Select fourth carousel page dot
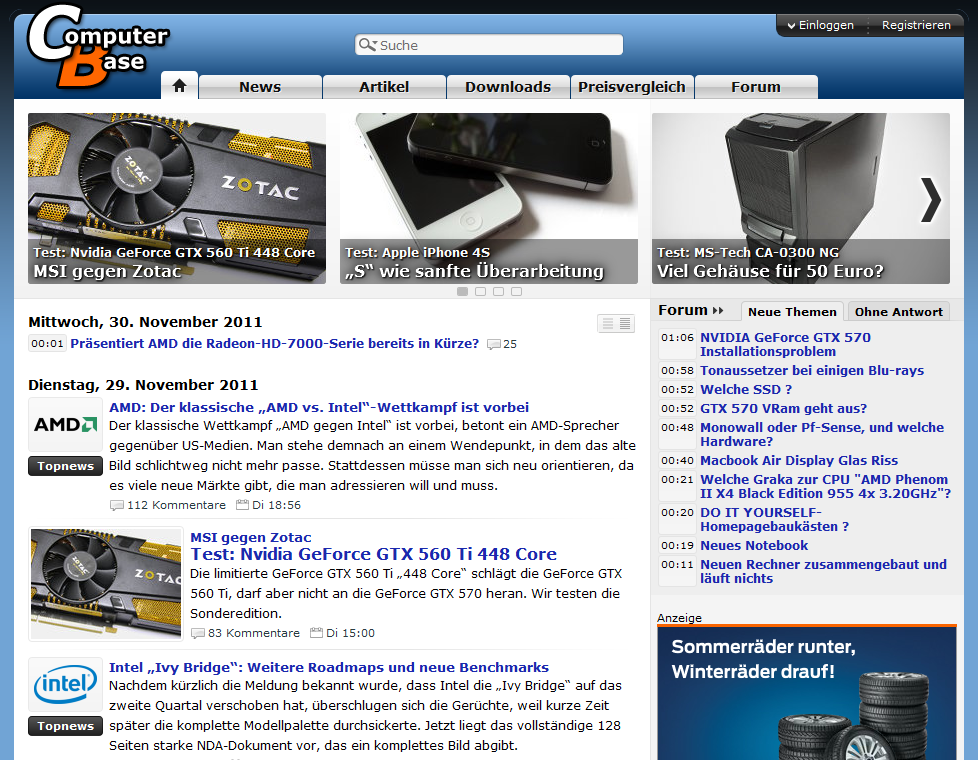The image size is (978, 760). tap(516, 291)
